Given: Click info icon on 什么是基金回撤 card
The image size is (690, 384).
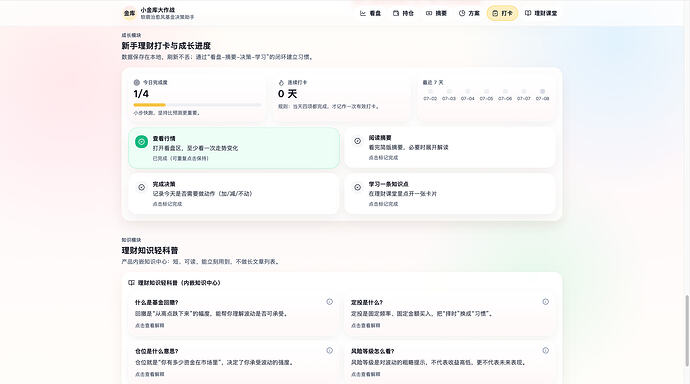Looking at the screenshot, I should click(x=330, y=302).
